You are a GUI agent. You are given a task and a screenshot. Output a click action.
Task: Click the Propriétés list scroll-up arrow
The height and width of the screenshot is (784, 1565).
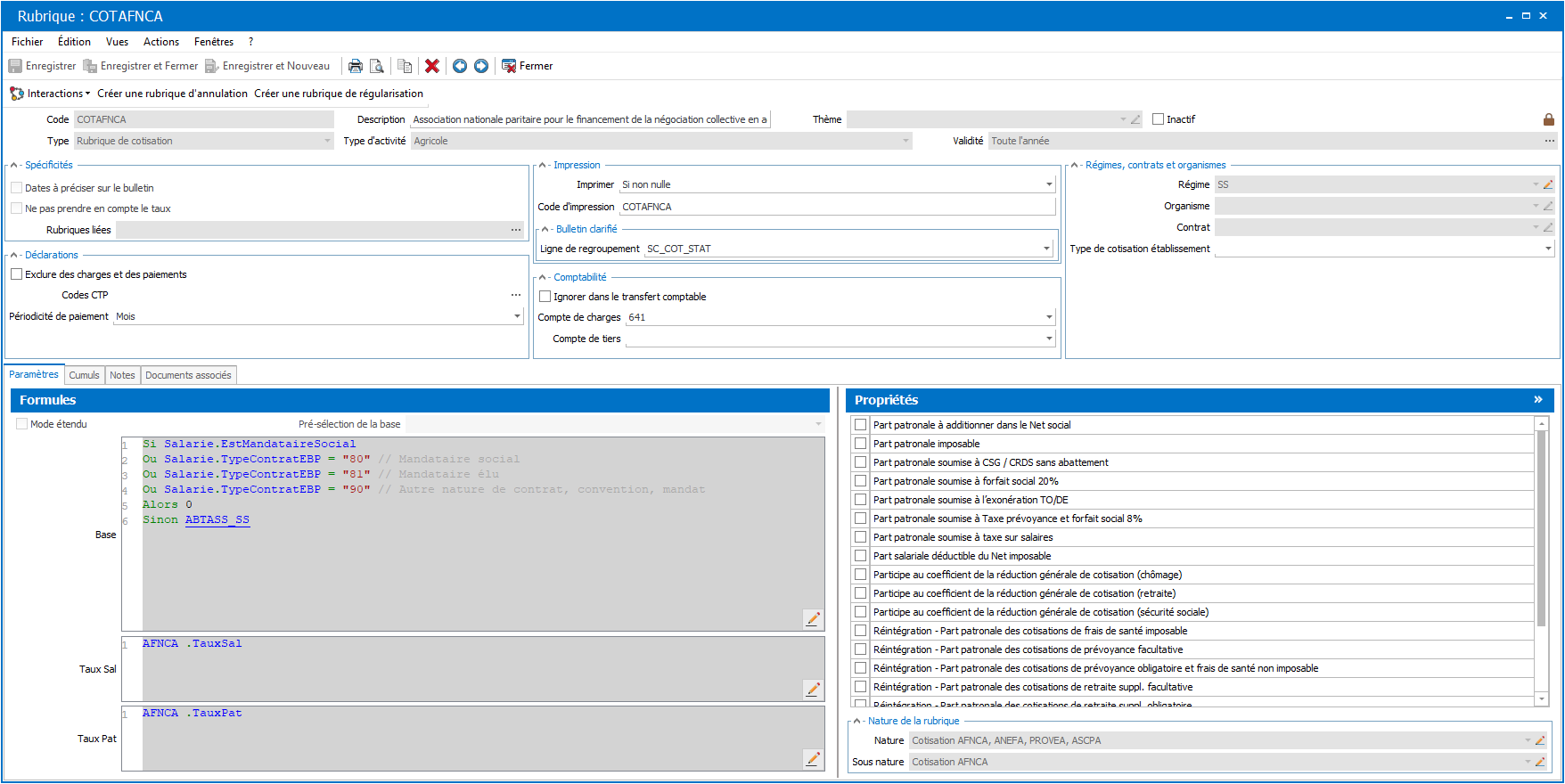pos(1542,424)
